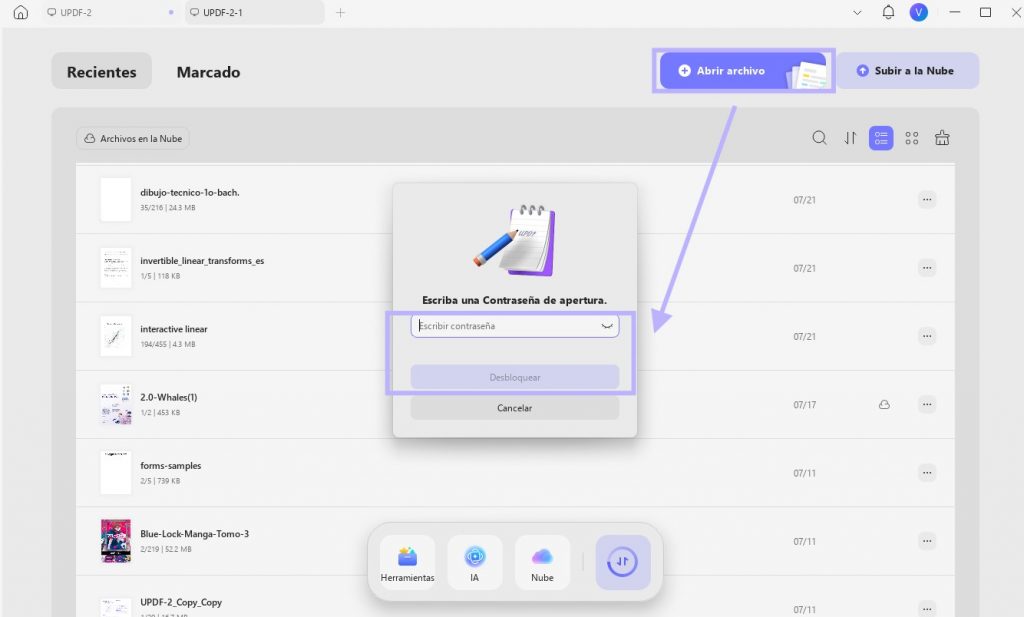
Task: Open invertible_linear_transforms_es thumbnail
Action: pyautogui.click(x=116, y=268)
